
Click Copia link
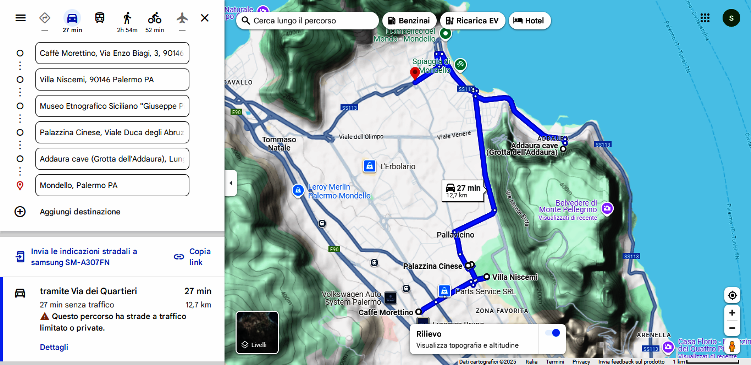[193, 257]
